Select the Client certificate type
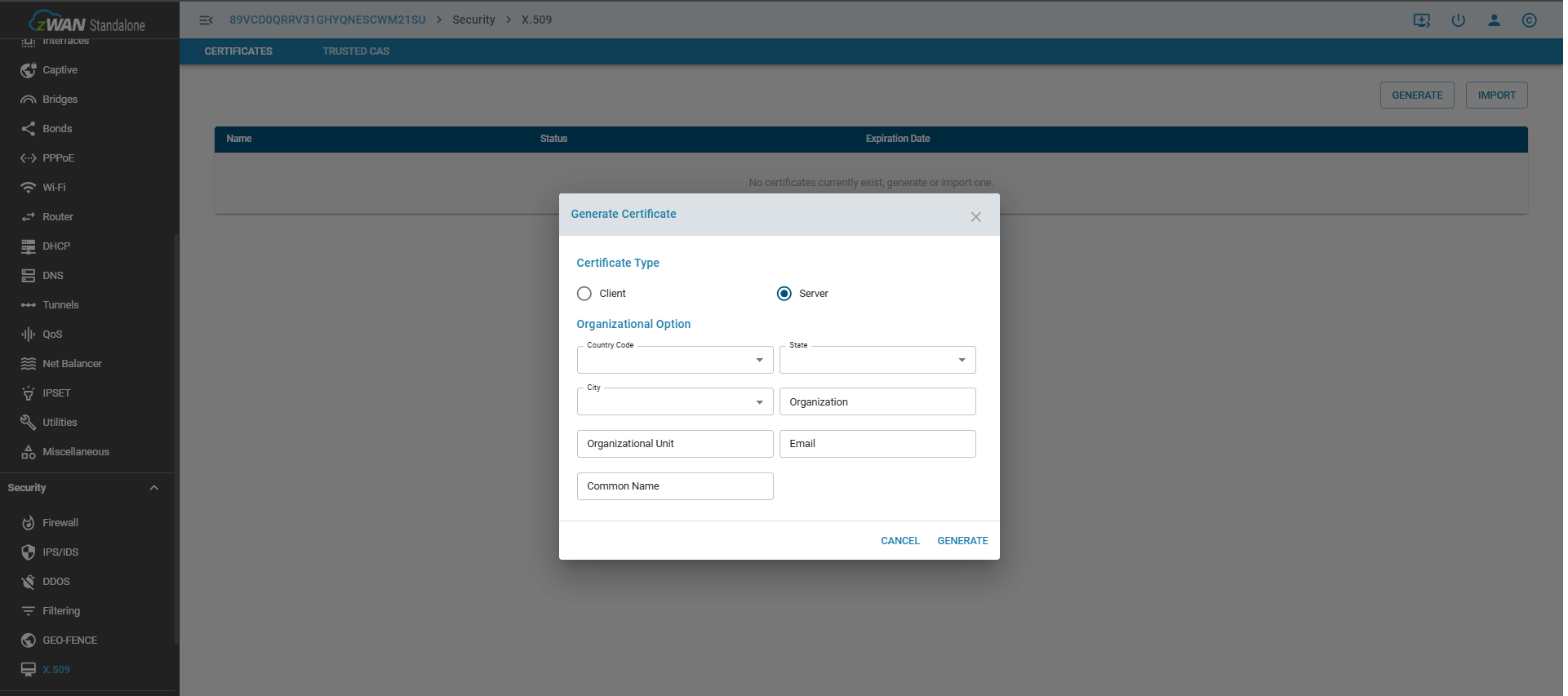This screenshot has width=1568, height=696. pos(584,294)
